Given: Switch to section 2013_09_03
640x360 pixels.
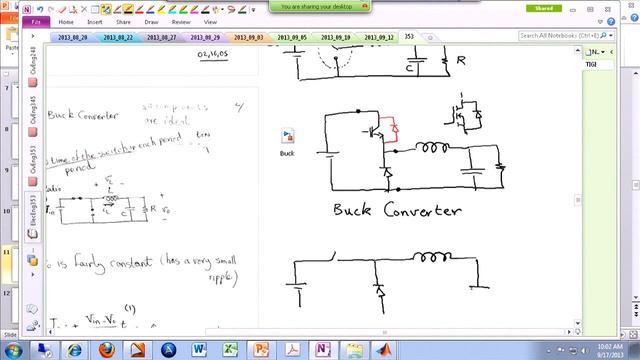Looking at the screenshot, I should coord(248,38).
